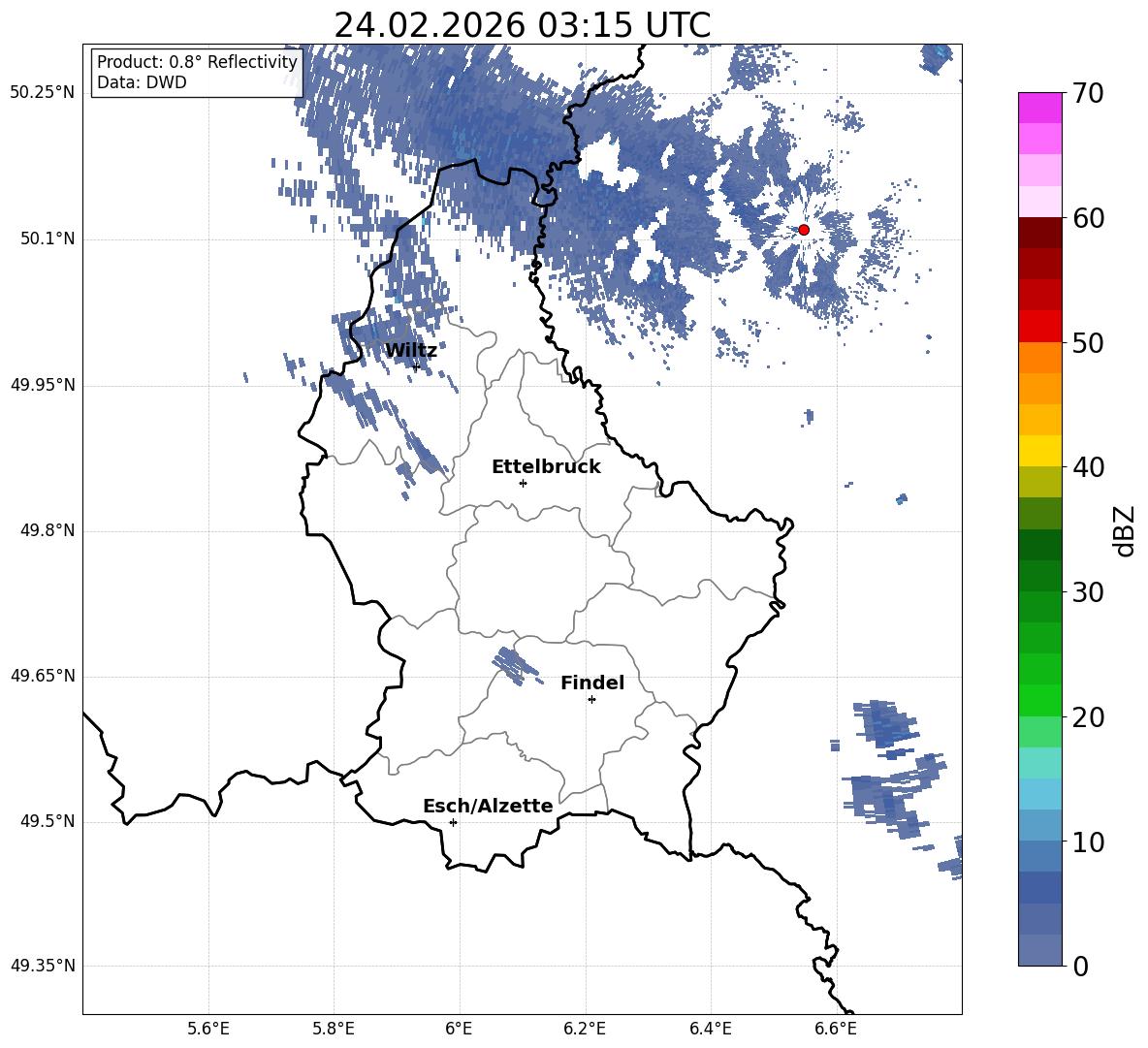Viewport: 1148px width, 1048px height.
Task: Click the Findel station cross marker
Action: click(591, 700)
